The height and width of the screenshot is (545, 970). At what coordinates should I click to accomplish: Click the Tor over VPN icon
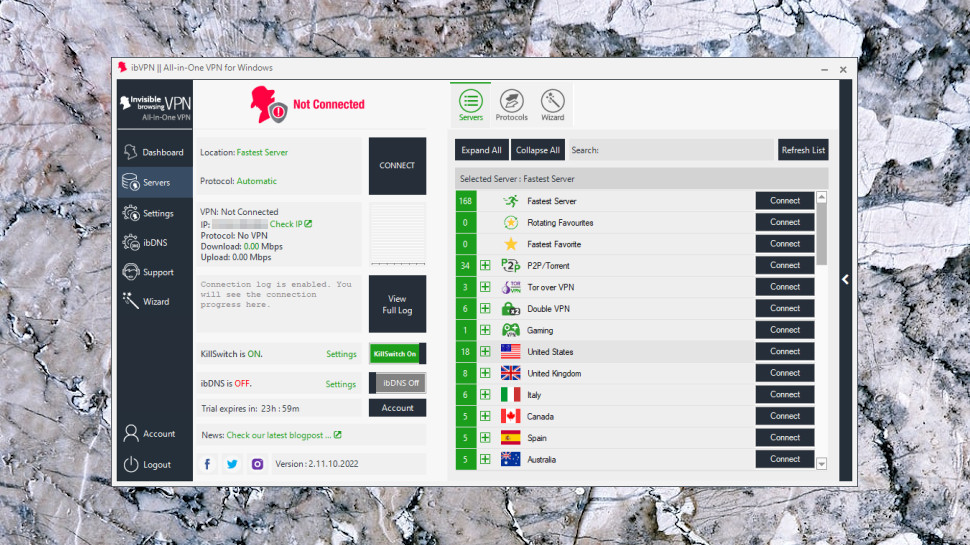pyautogui.click(x=511, y=287)
